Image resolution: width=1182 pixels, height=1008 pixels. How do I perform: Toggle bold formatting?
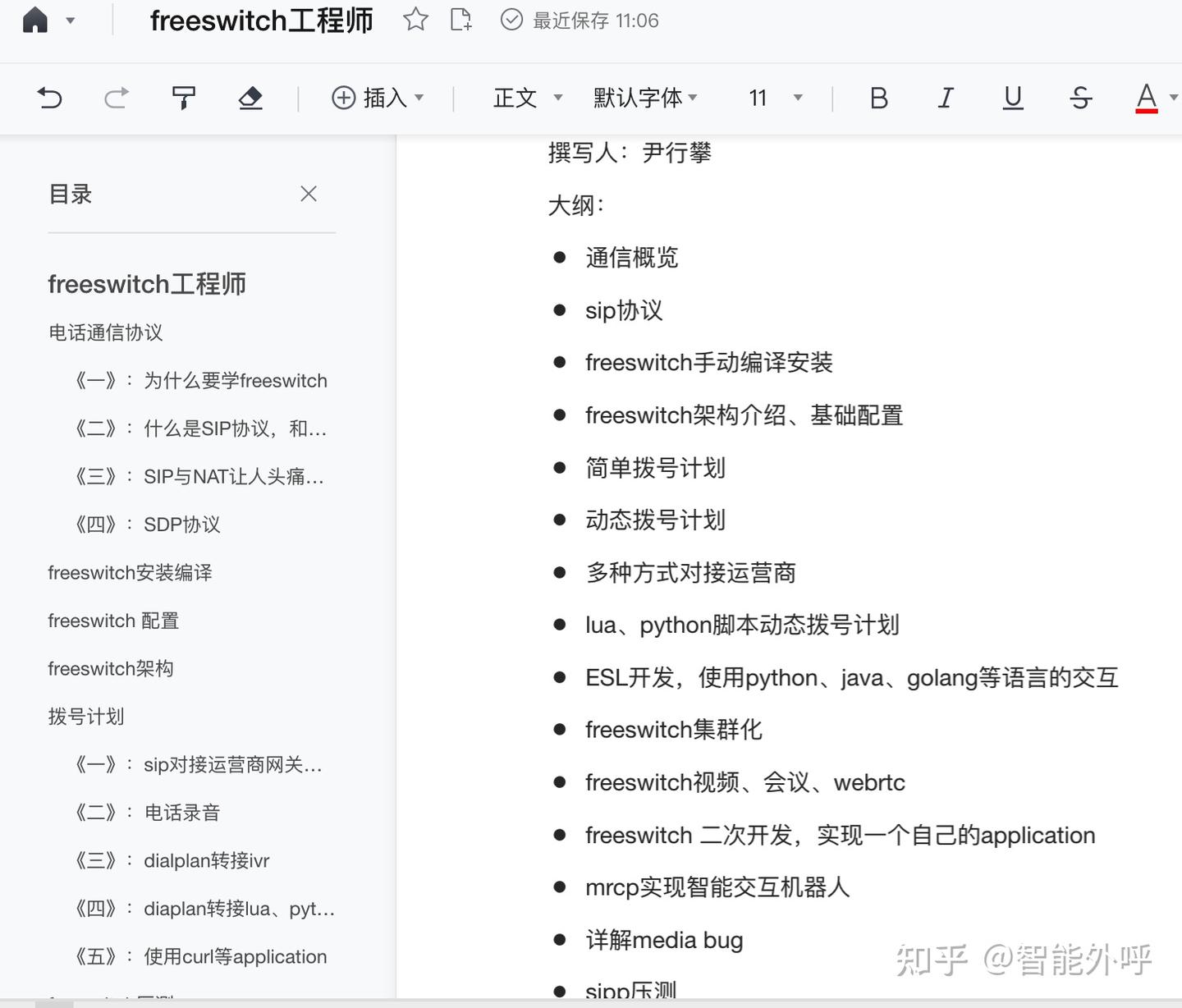[x=878, y=98]
